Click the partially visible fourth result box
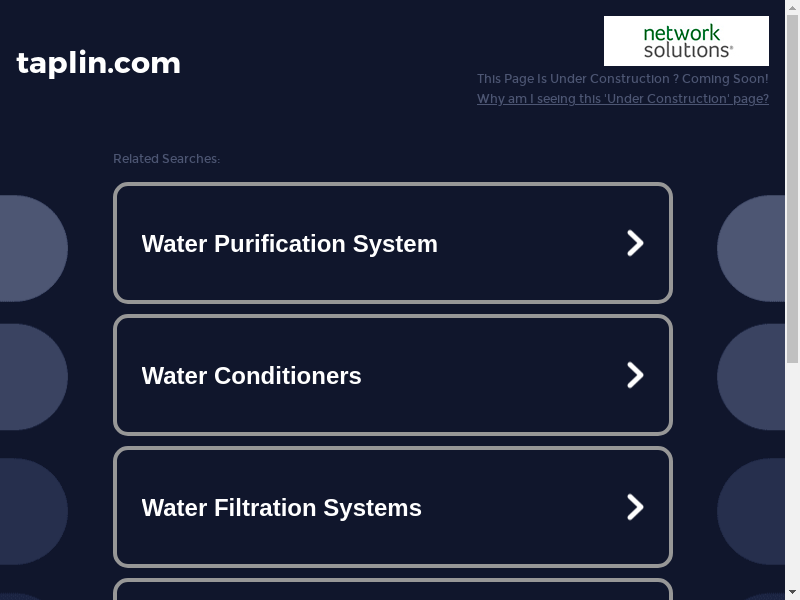 (x=392, y=590)
